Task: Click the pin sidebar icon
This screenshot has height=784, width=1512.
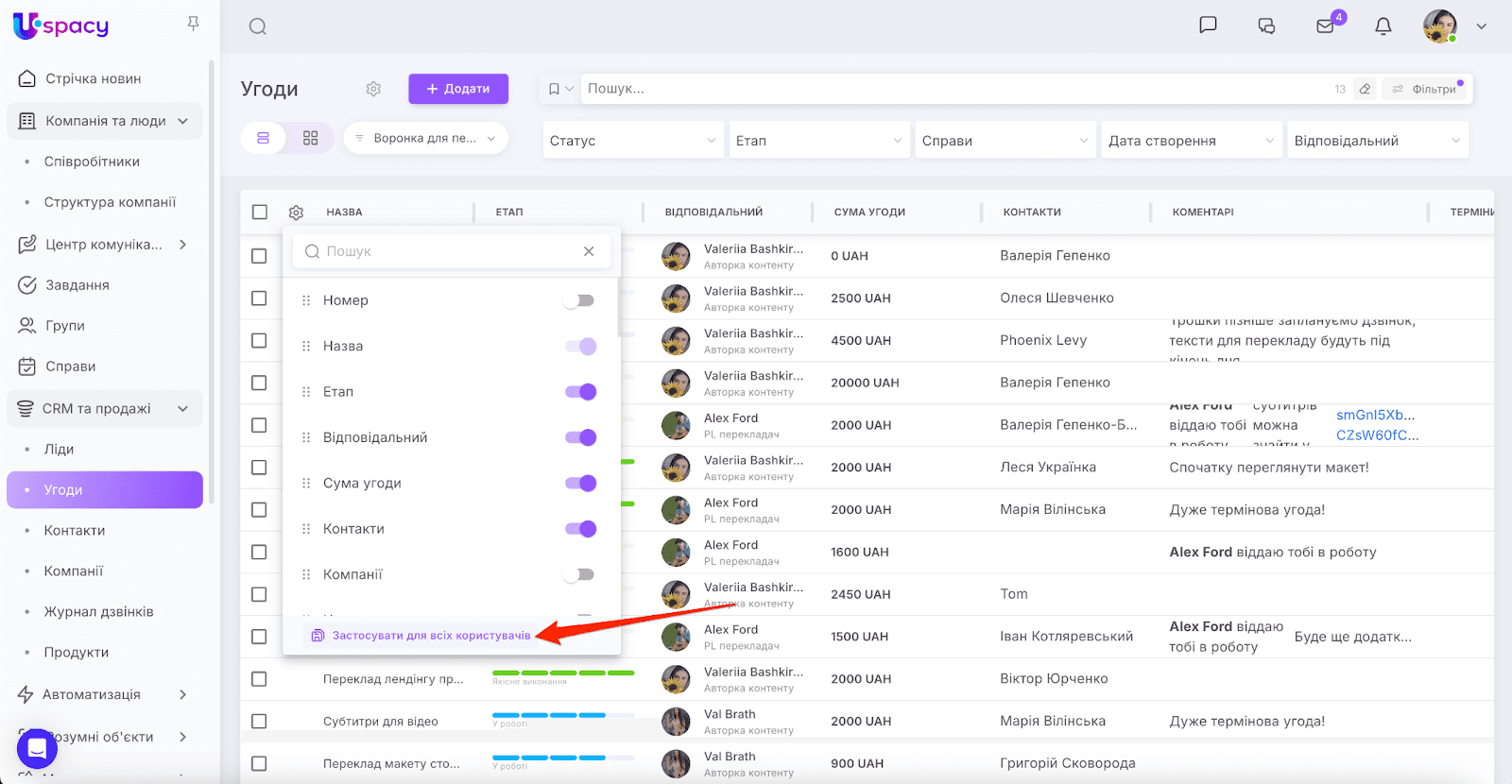Action: 193,24
